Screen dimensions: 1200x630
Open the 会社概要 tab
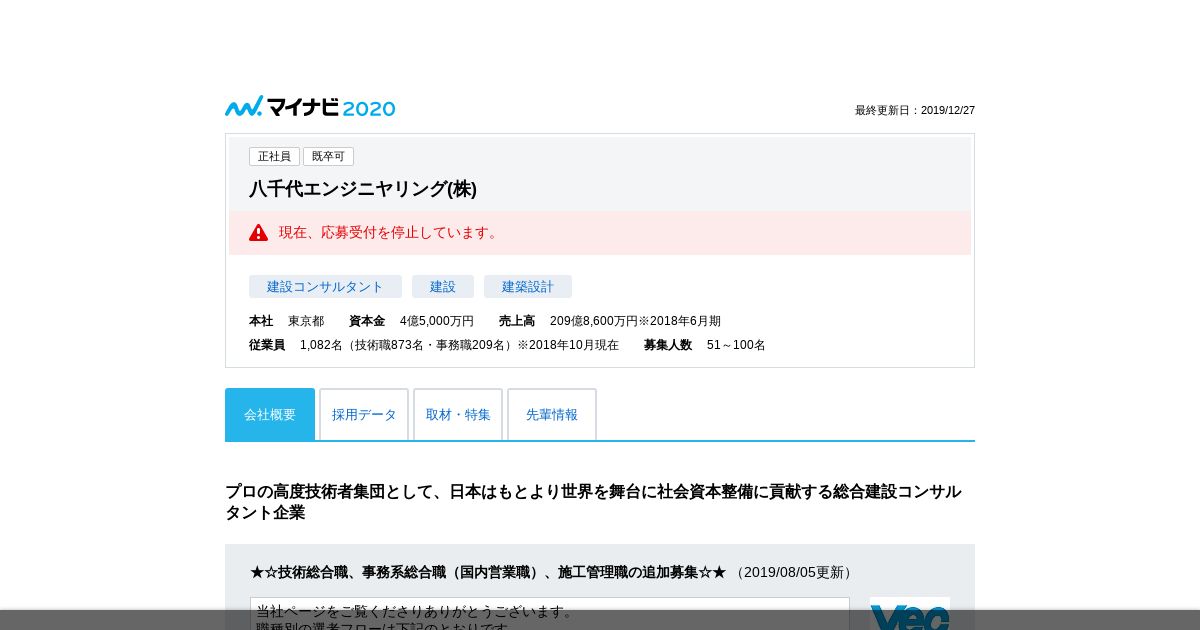[x=270, y=414]
